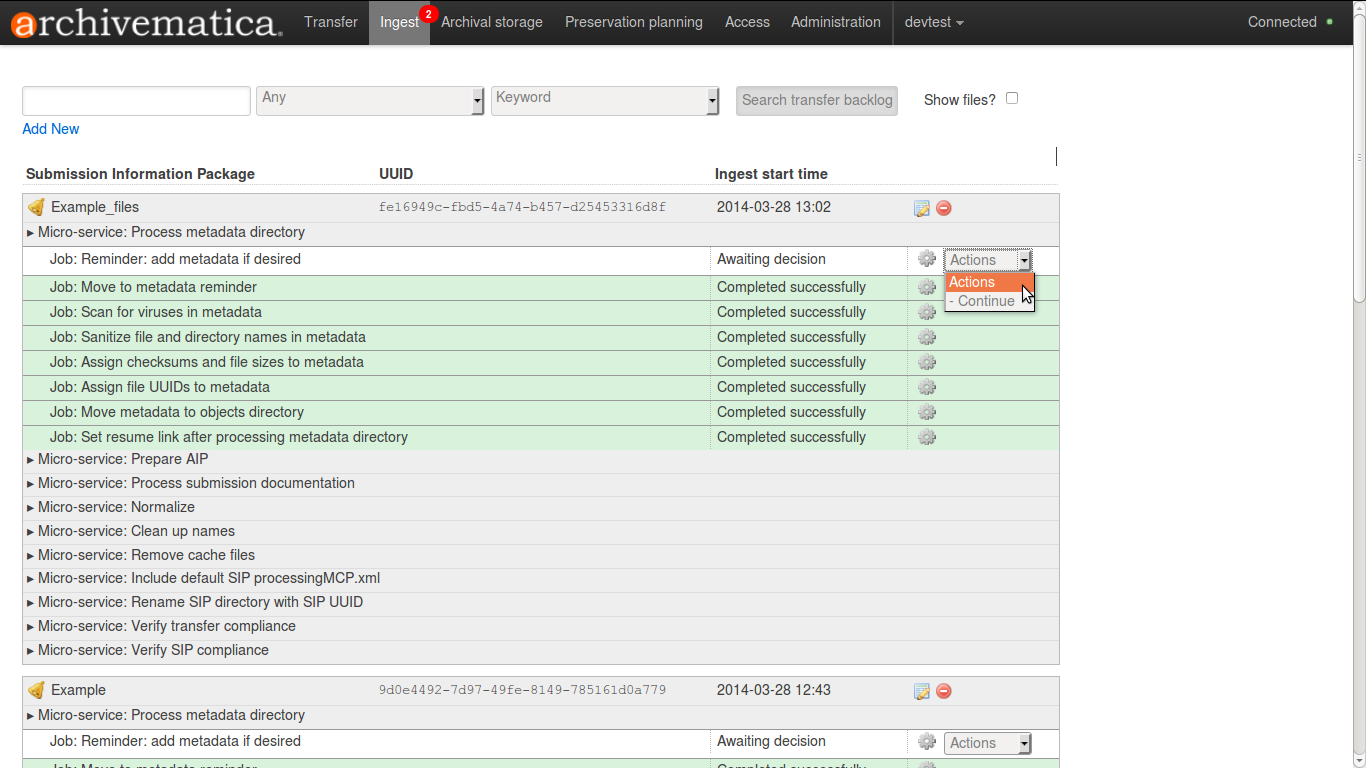The width and height of the screenshot is (1366, 768).
Task: Click gear icon for Set resume link job
Action: pos(927,437)
